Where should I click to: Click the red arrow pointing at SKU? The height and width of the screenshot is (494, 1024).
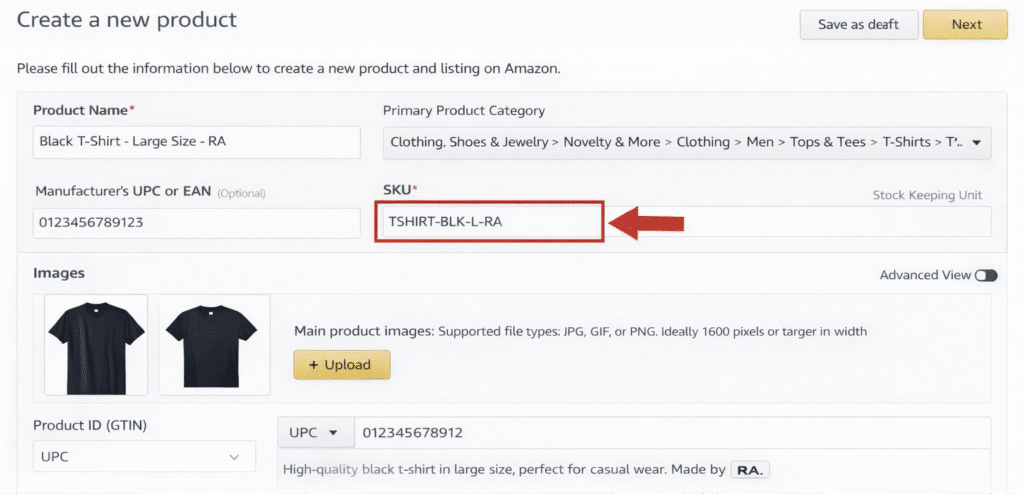(646, 224)
